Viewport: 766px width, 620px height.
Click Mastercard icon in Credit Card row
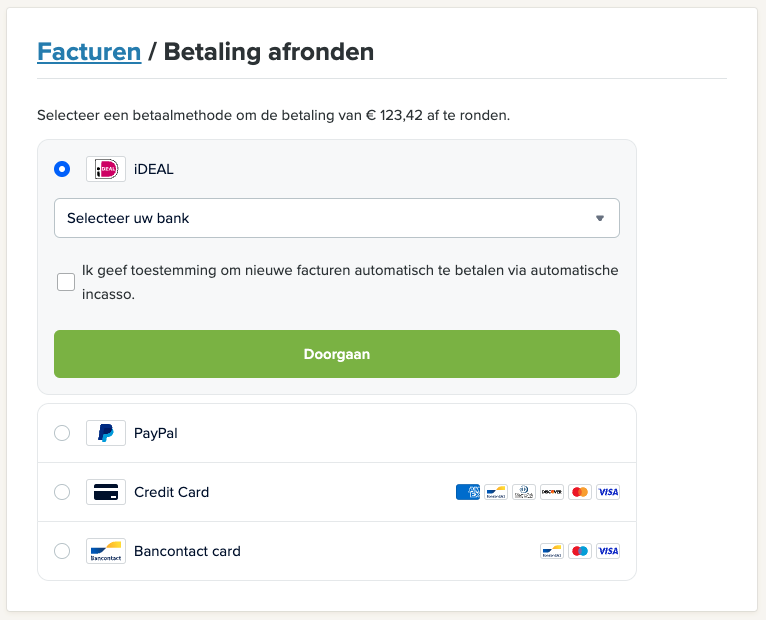point(579,492)
